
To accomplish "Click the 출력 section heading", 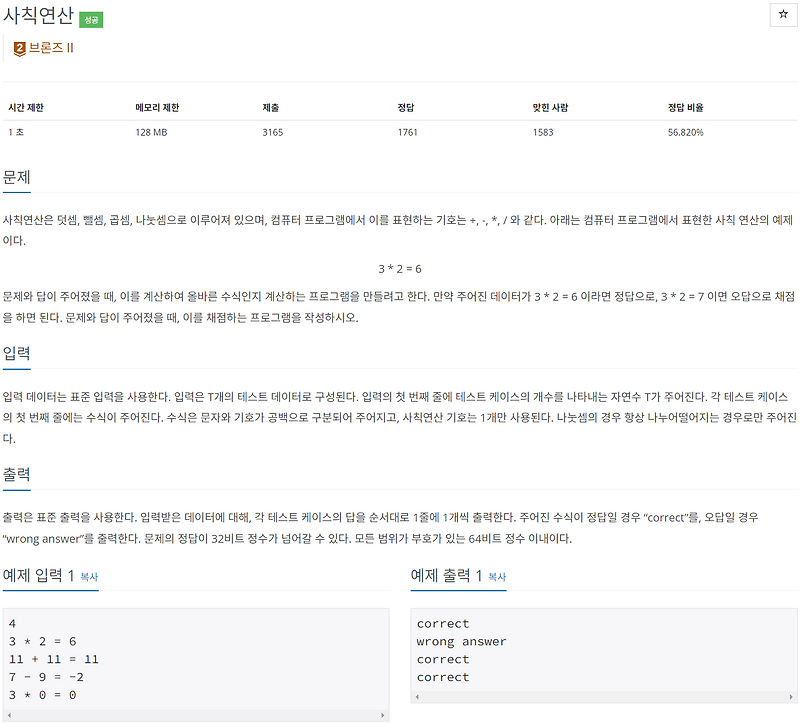I will coord(17,473).
